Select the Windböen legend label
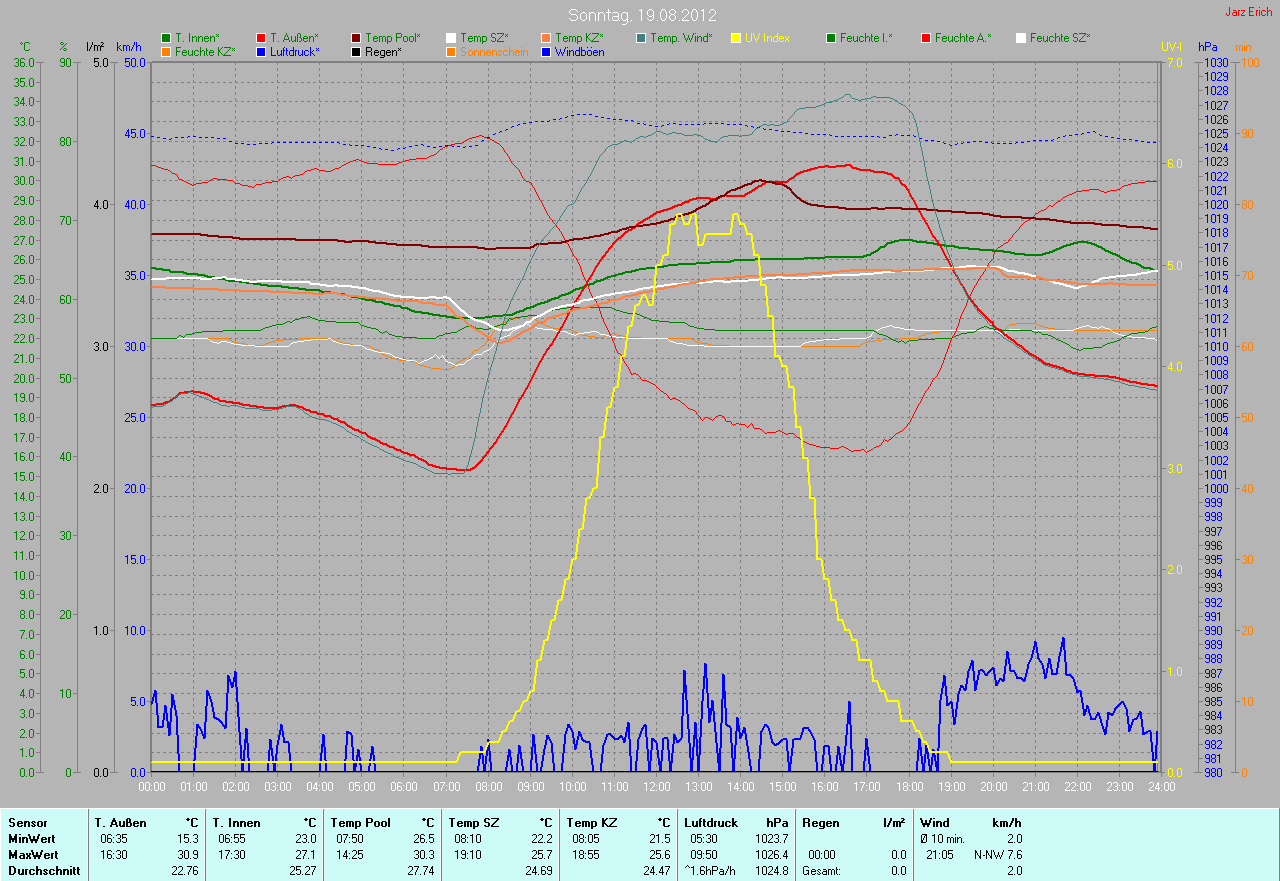The height and width of the screenshot is (881, 1280). pyautogui.click(x=580, y=51)
